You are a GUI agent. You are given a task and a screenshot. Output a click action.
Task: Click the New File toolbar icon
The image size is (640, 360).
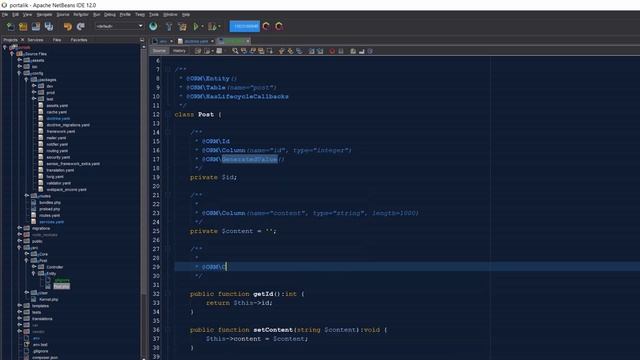10,27
